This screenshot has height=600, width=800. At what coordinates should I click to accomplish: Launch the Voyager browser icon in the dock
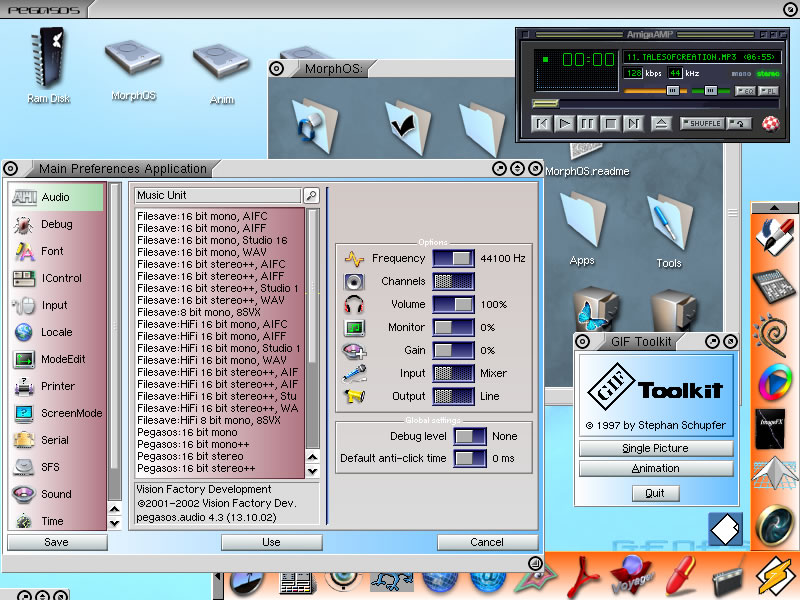coord(633,576)
